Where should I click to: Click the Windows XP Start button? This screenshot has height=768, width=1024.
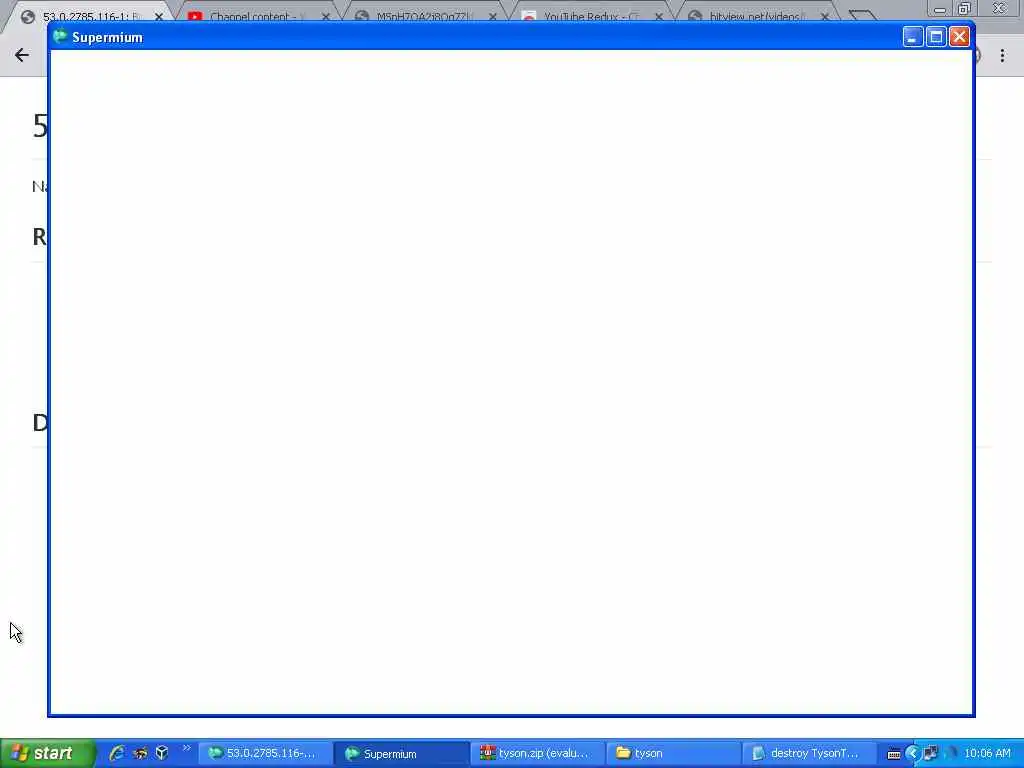(47, 753)
